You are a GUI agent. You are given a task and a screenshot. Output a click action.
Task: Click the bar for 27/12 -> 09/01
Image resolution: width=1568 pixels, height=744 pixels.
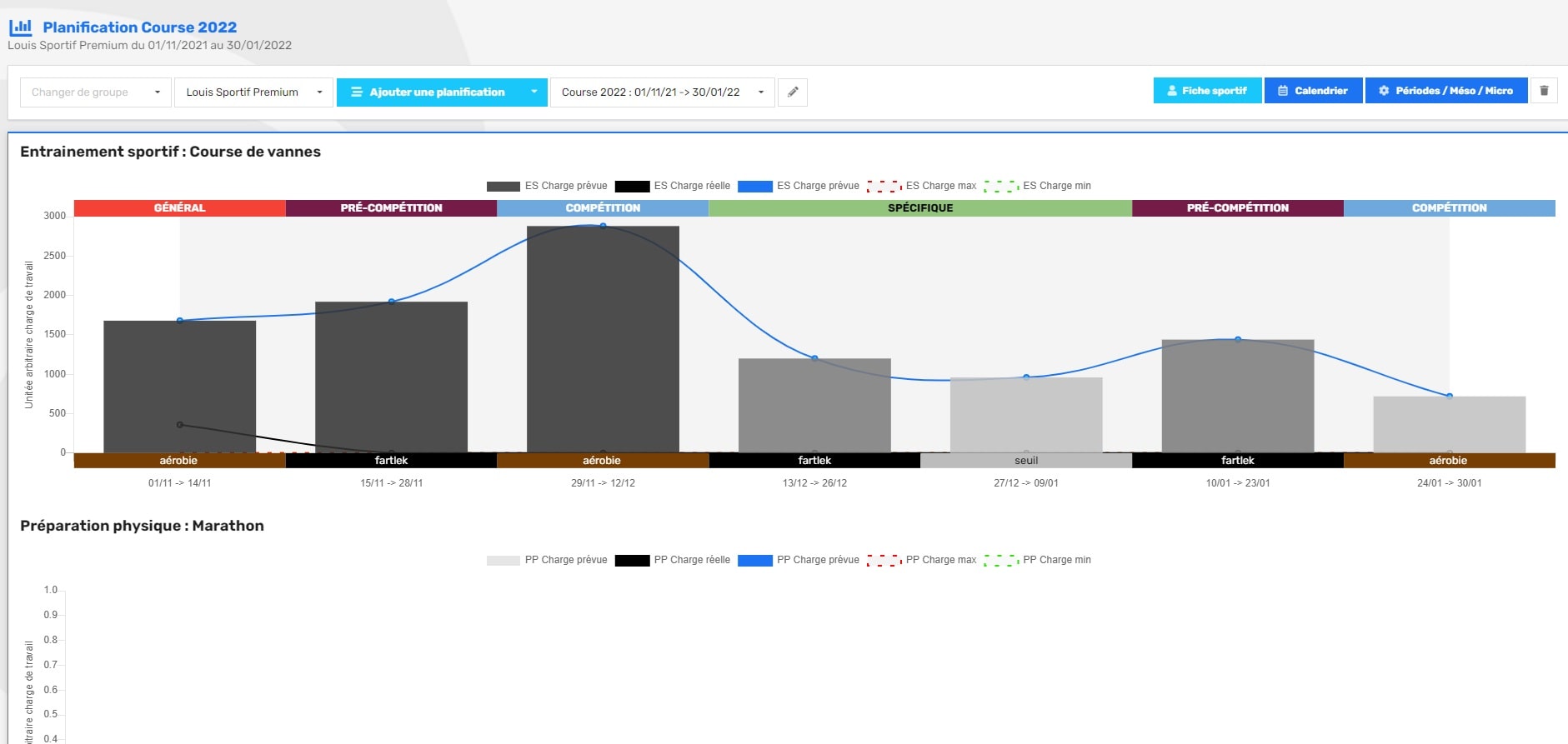pyautogui.click(x=1026, y=415)
